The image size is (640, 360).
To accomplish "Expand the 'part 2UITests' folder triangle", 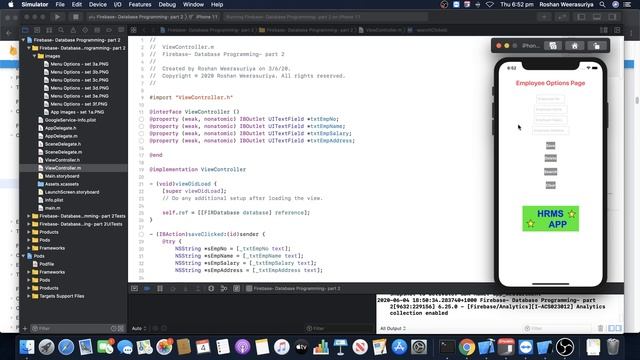I will [x=29, y=224].
